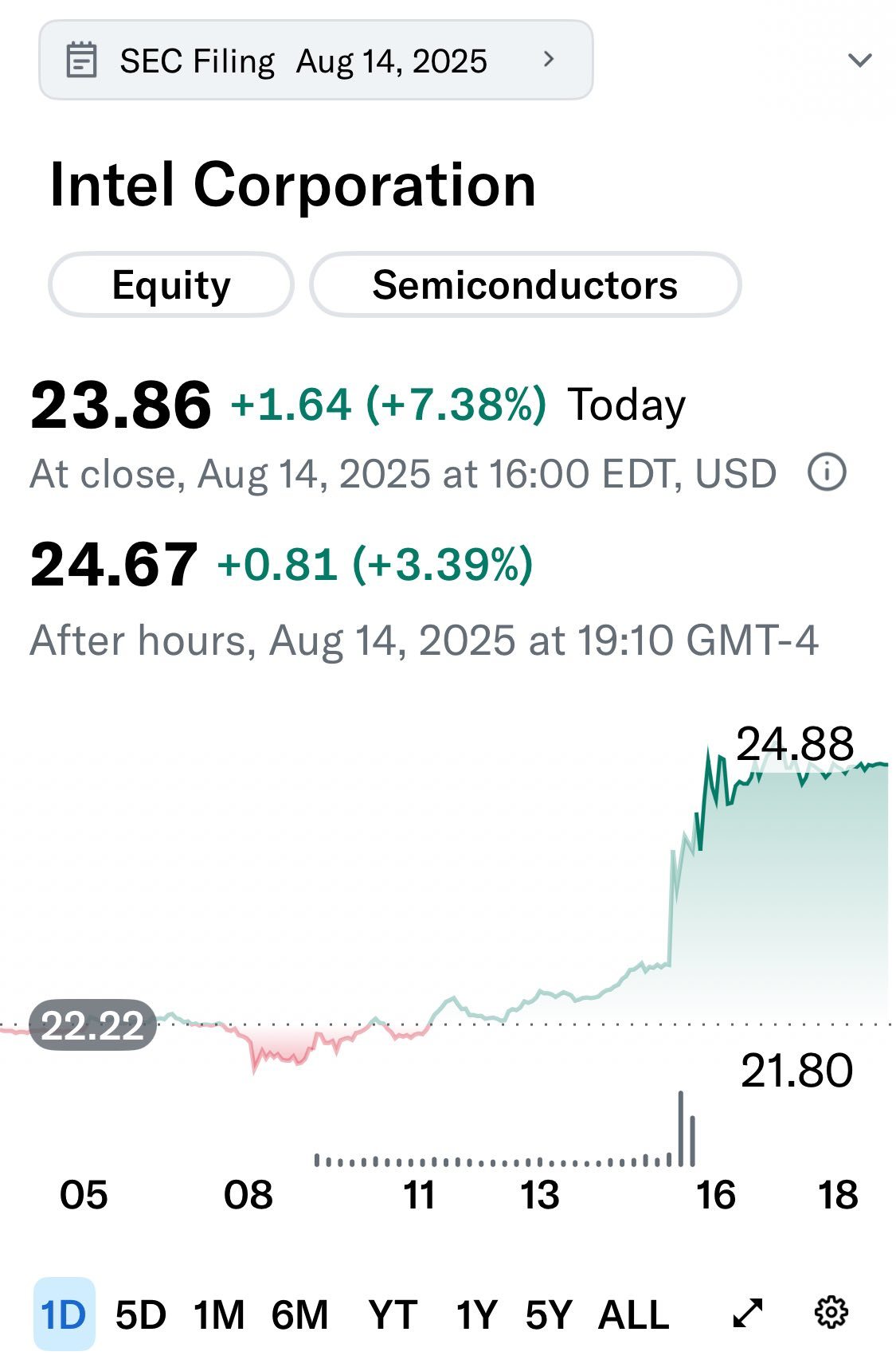Show ALL time price history
The width and height of the screenshot is (896, 1371).
pyautogui.click(x=633, y=1314)
